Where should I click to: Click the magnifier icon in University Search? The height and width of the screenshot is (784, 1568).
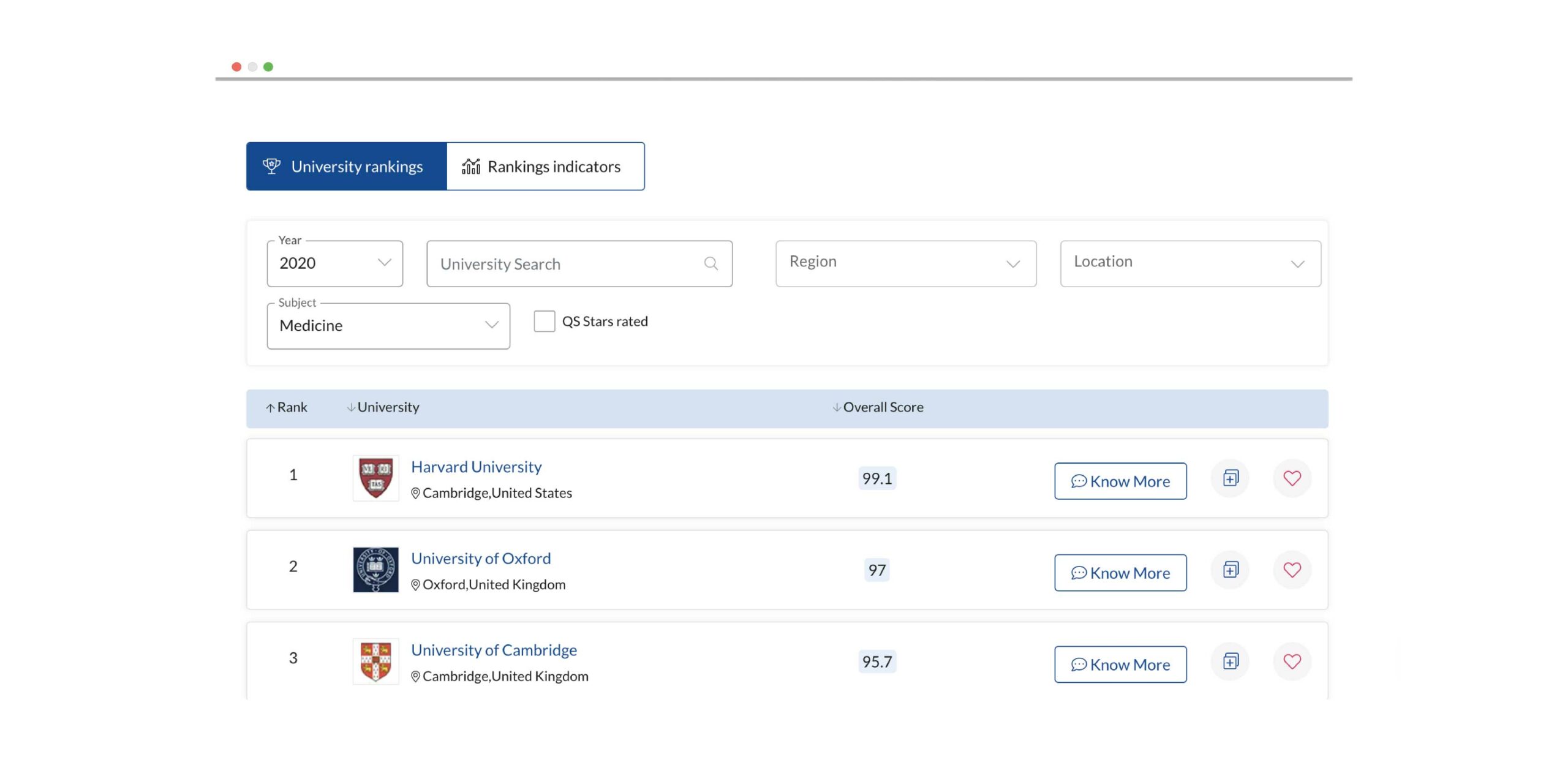coord(710,263)
